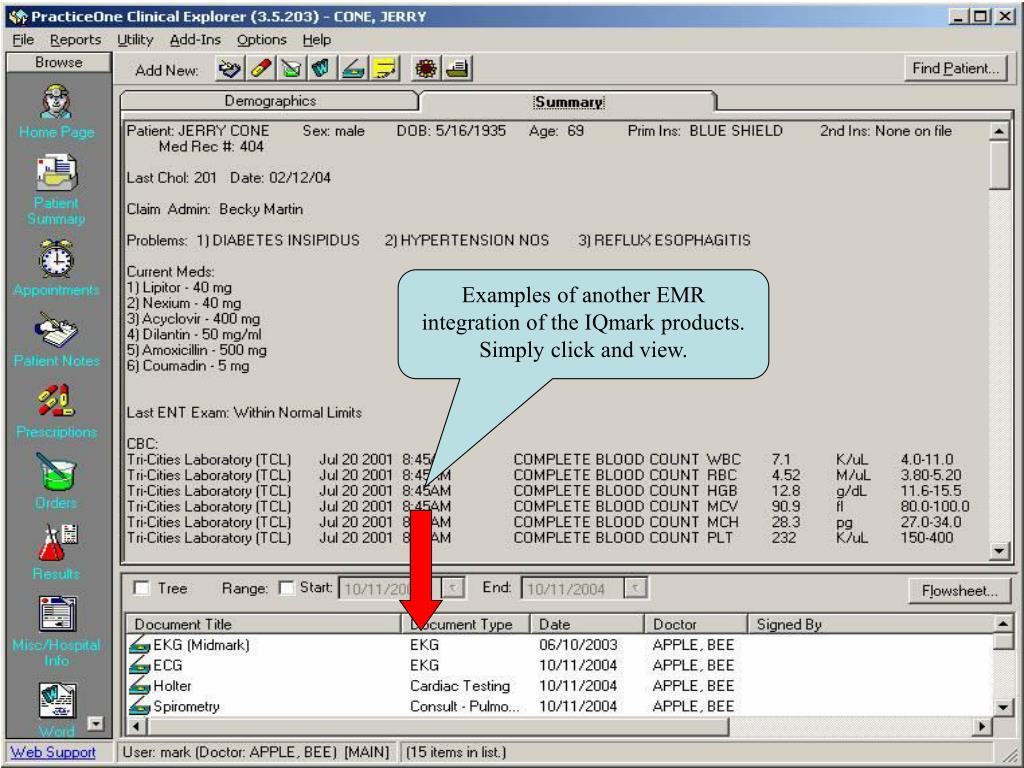The image size is (1024, 768).
Task: Open the Reports menu
Action: tap(76, 40)
